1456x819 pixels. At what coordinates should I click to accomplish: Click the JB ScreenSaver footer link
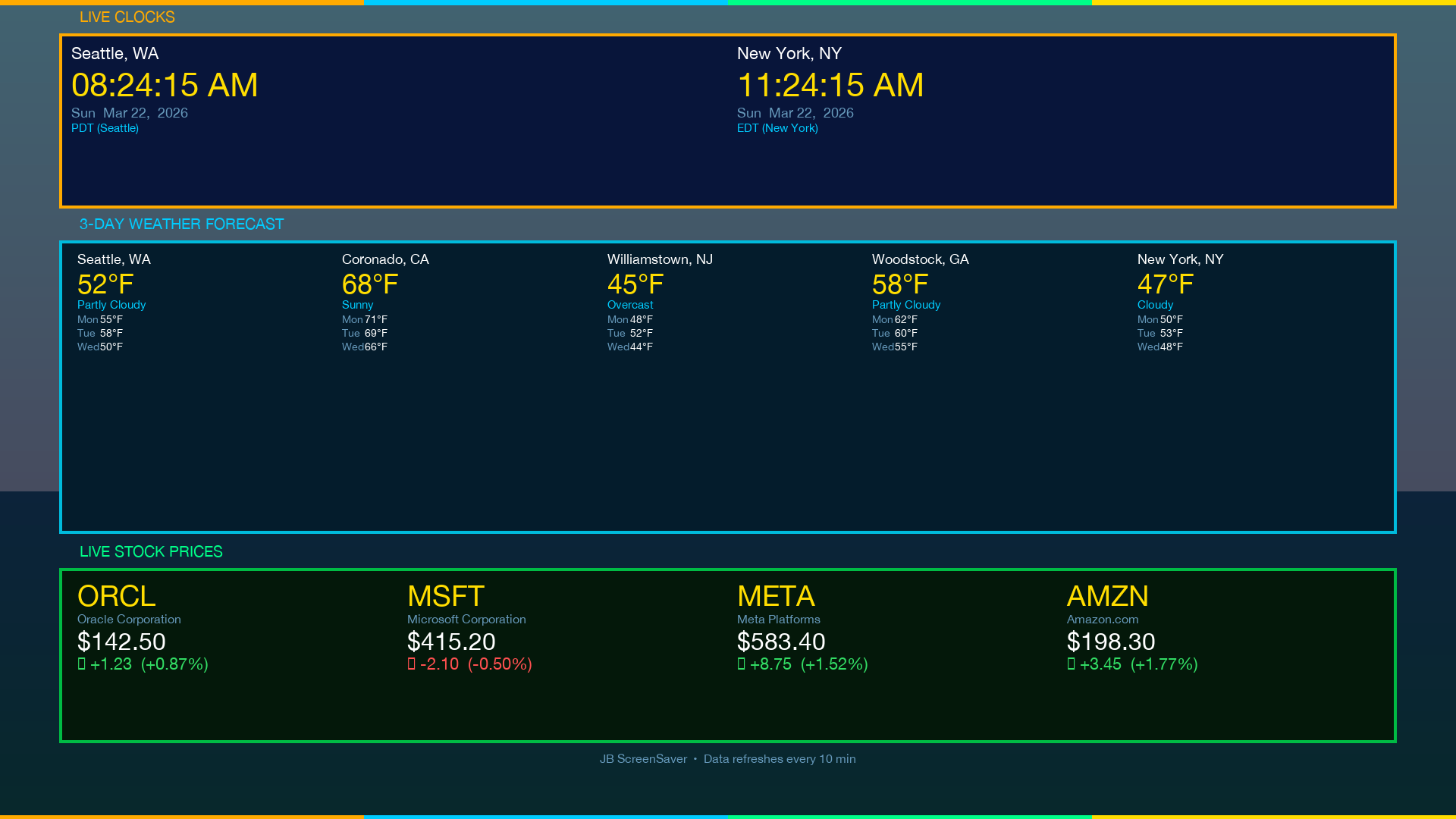642,758
